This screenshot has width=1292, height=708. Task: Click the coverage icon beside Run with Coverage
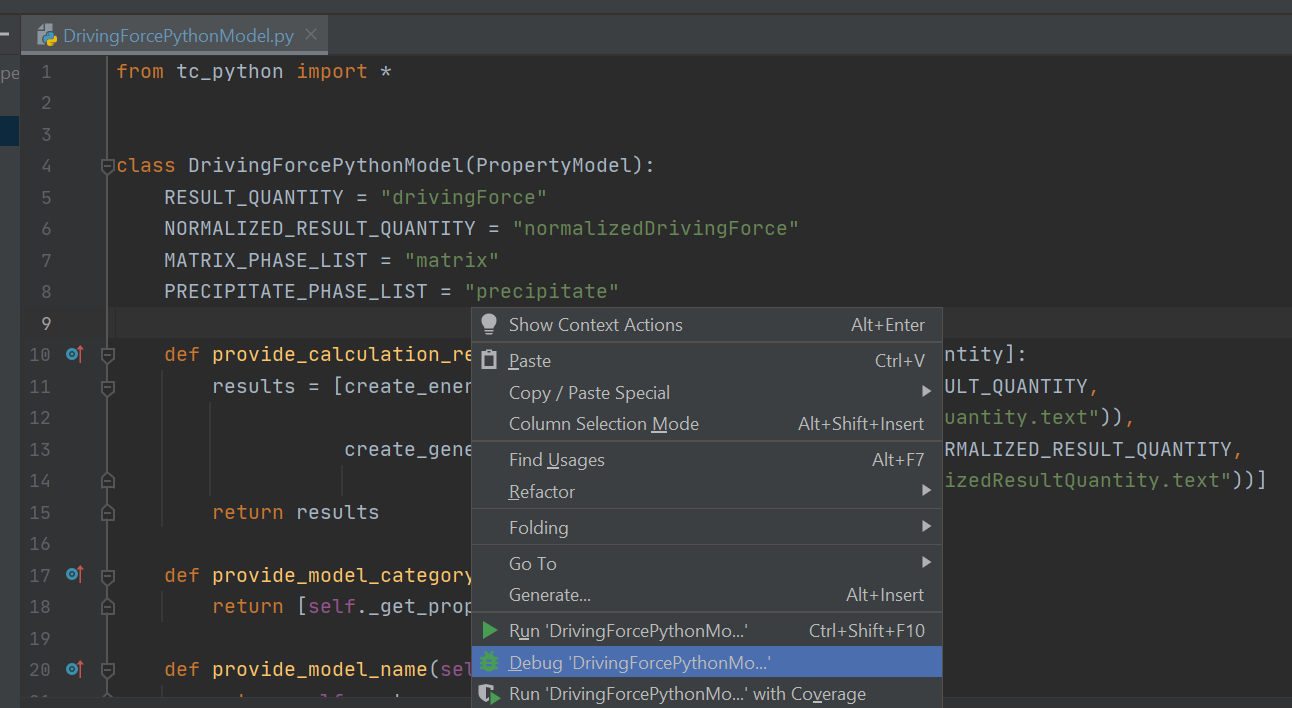pos(489,693)
